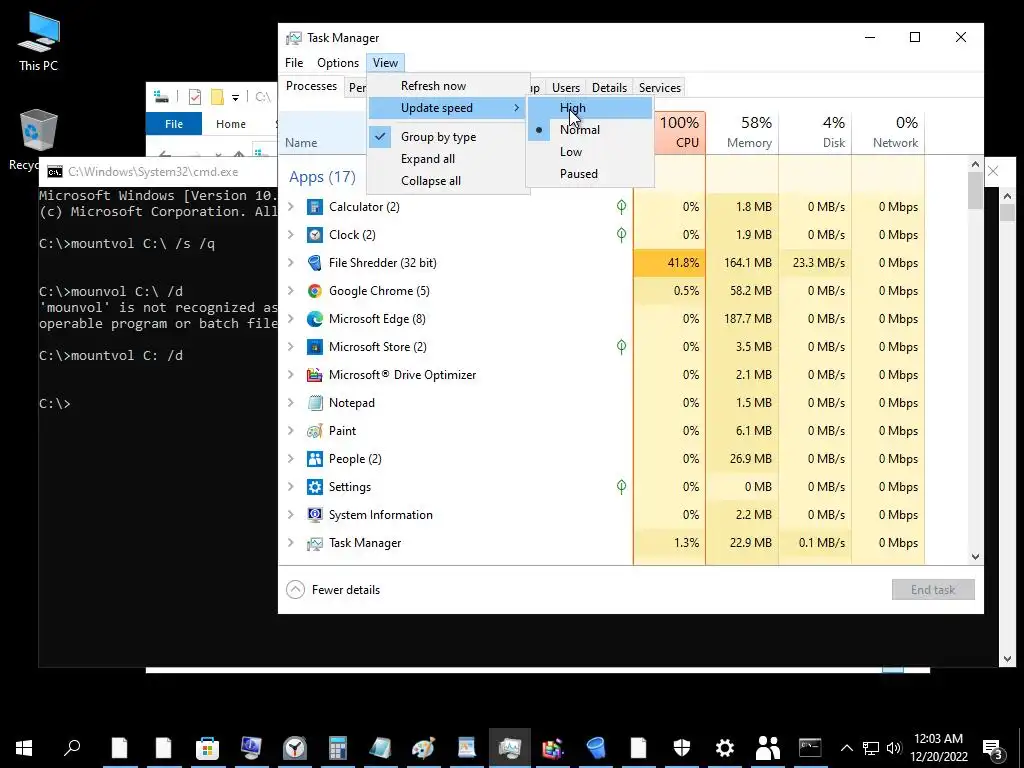Image resolution: width=1024 pixels, height=768 pixels.
Task: Open the Clock app from the taskbar
Action: 295,748
